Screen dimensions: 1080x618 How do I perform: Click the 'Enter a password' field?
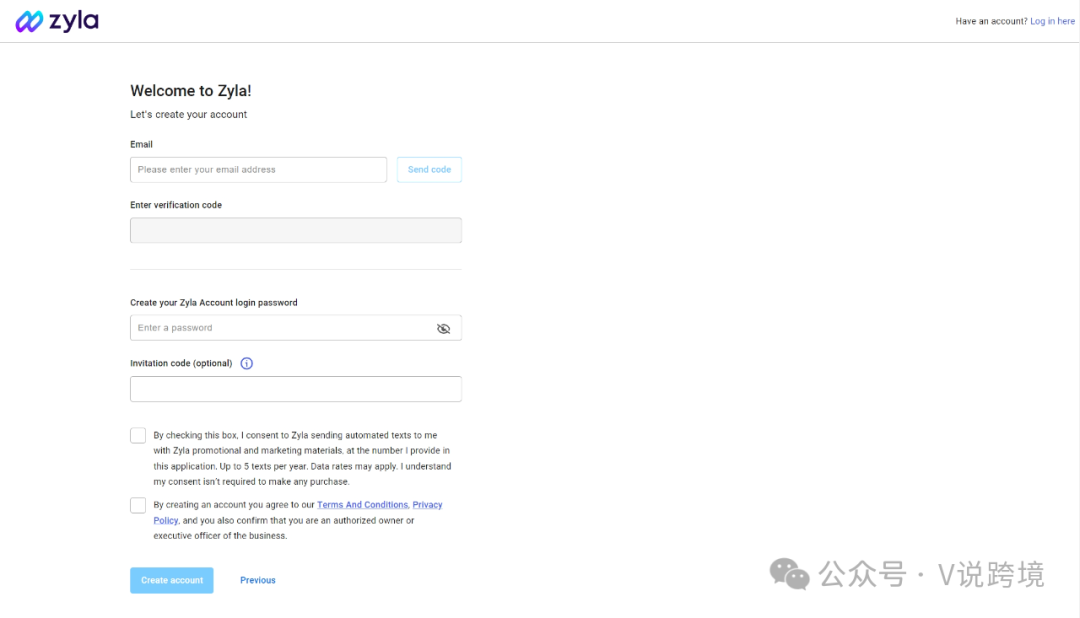pos(295,328)
